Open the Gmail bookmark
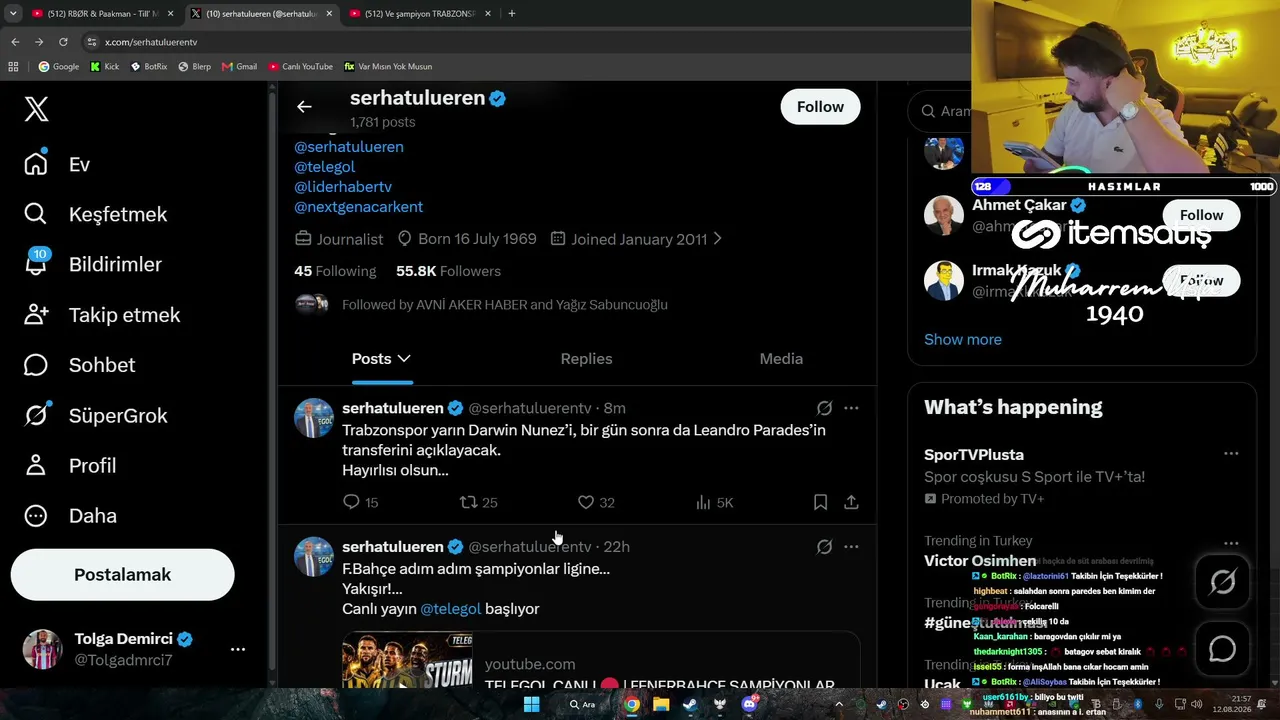The width and height of the screenshot is (1280, 720). [239, 67]
